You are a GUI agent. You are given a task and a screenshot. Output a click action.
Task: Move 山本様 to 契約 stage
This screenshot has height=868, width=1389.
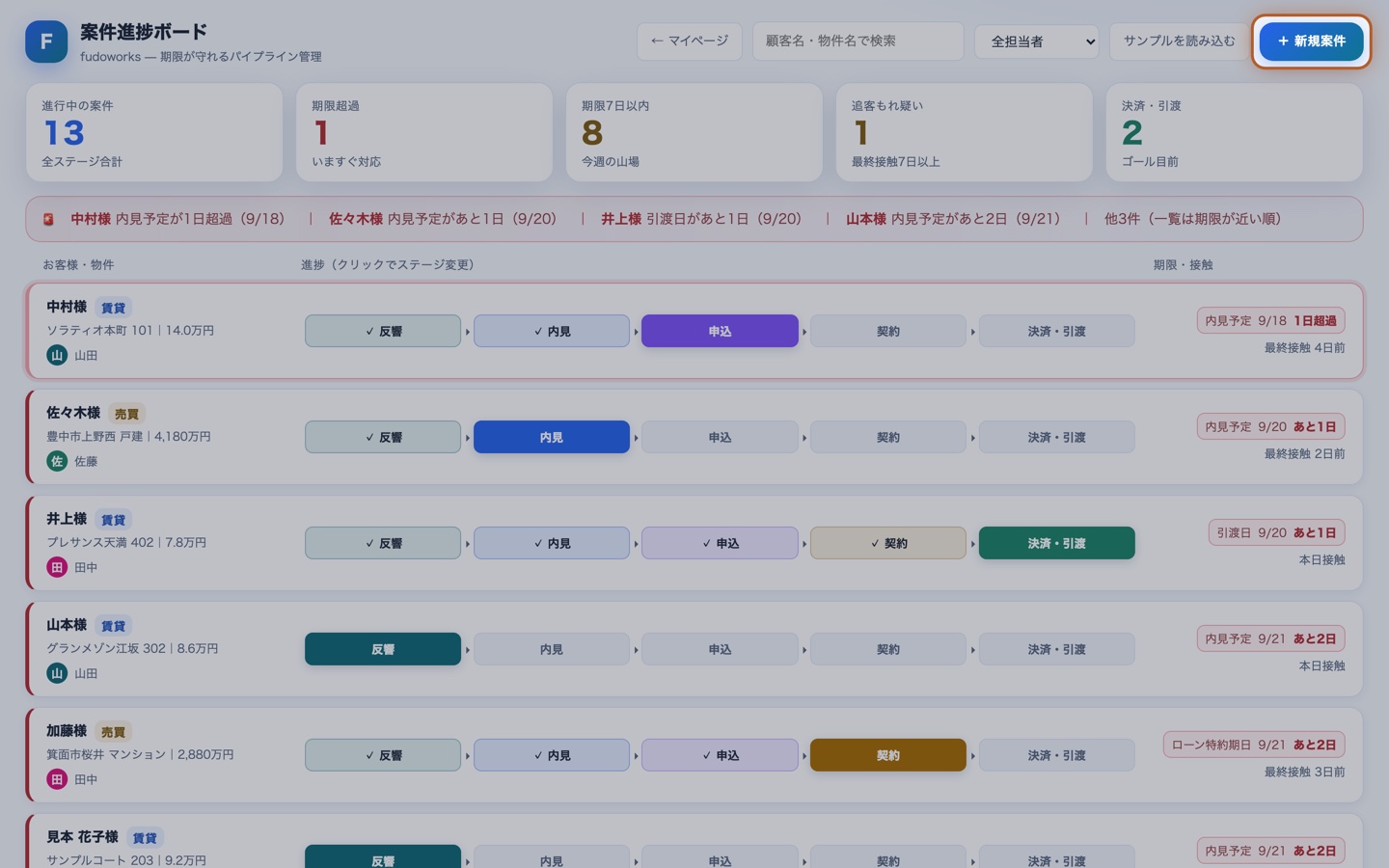tap(888, 649)
